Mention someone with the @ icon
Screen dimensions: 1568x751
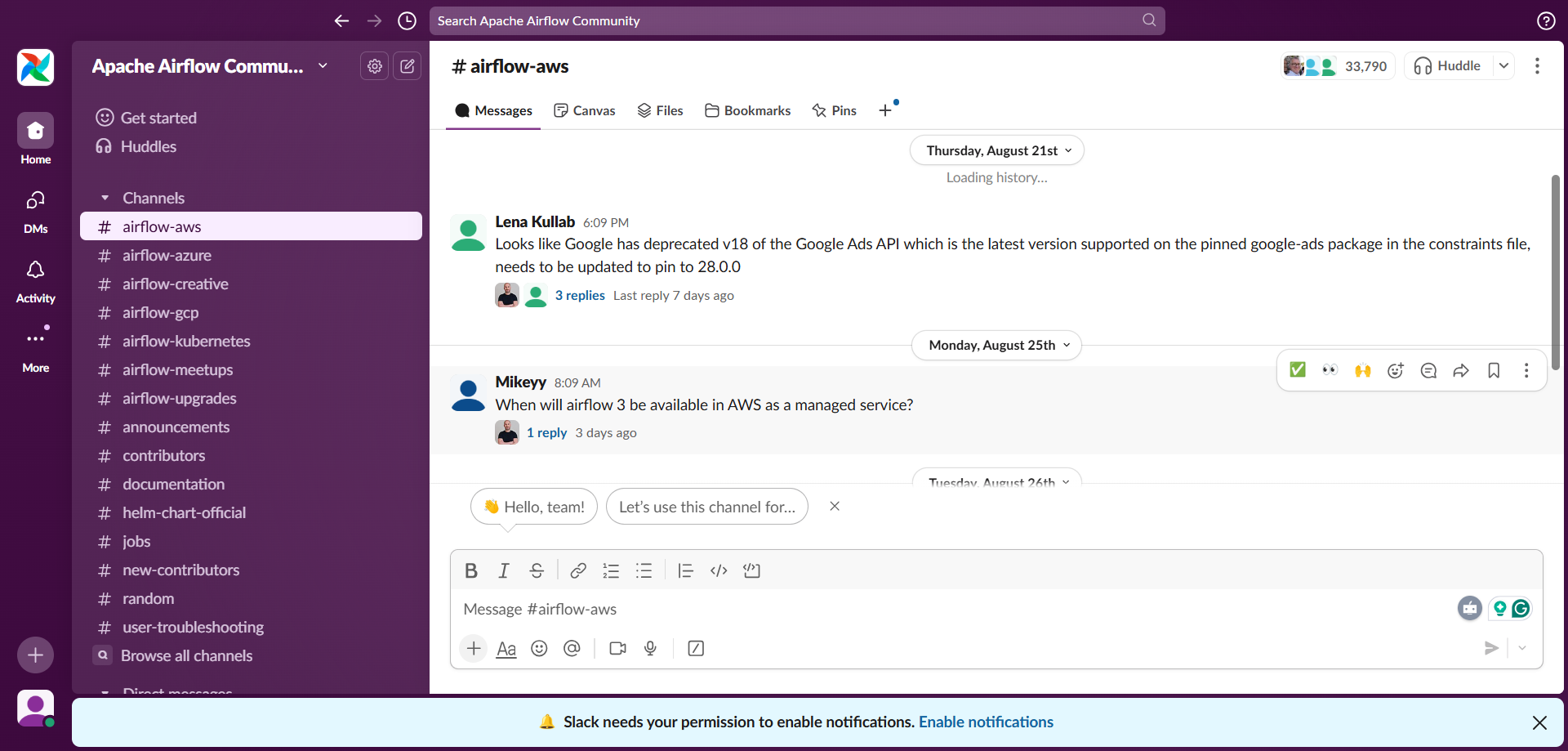click(x=572, y=648)
